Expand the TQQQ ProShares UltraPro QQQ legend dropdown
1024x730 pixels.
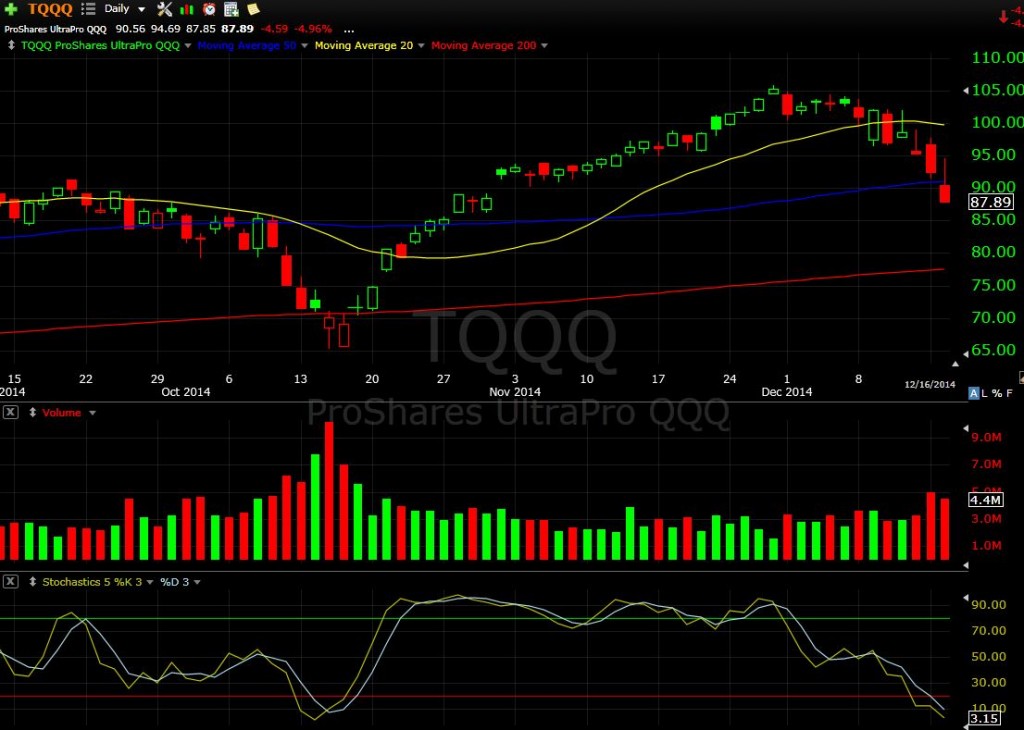pos(188,46)
